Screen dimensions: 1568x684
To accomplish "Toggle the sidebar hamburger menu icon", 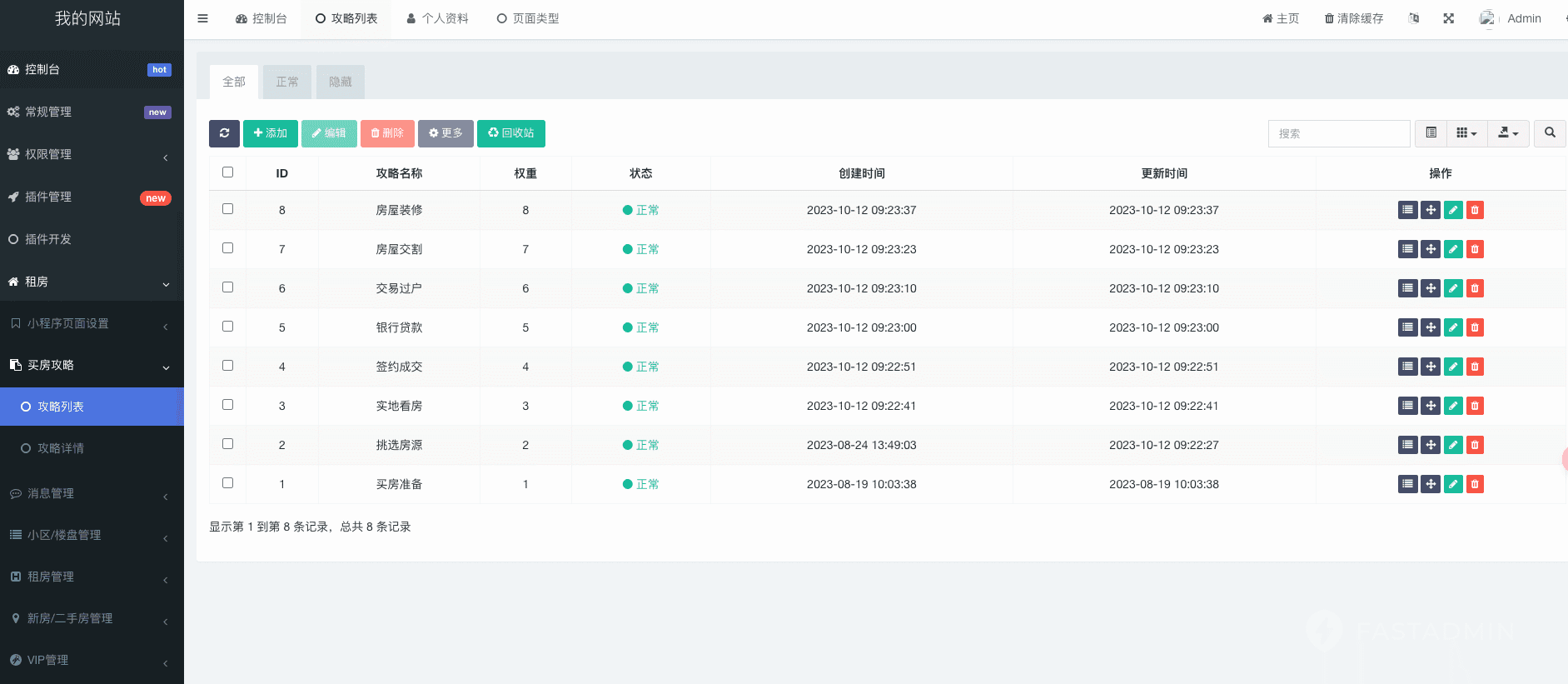I will (202, 18).
